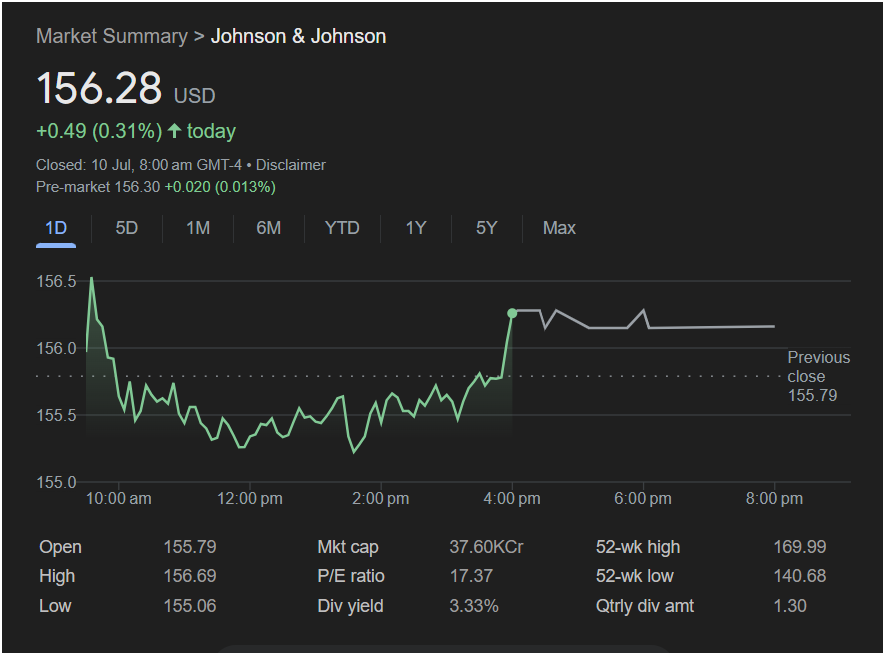Click the USD currency label

195,95
